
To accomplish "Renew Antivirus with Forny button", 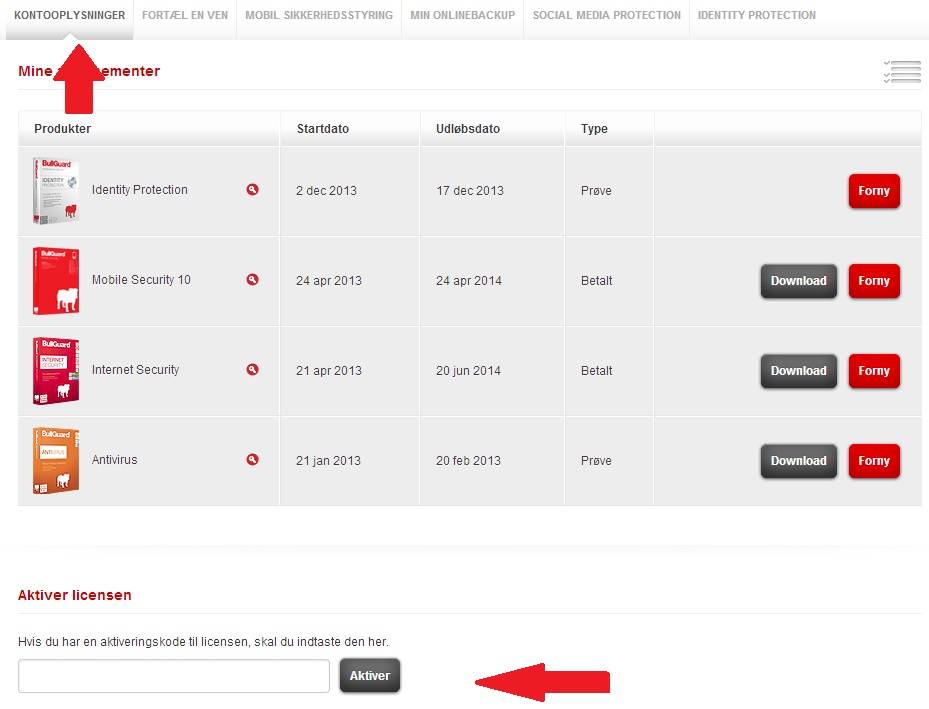I will click(874, 461).
